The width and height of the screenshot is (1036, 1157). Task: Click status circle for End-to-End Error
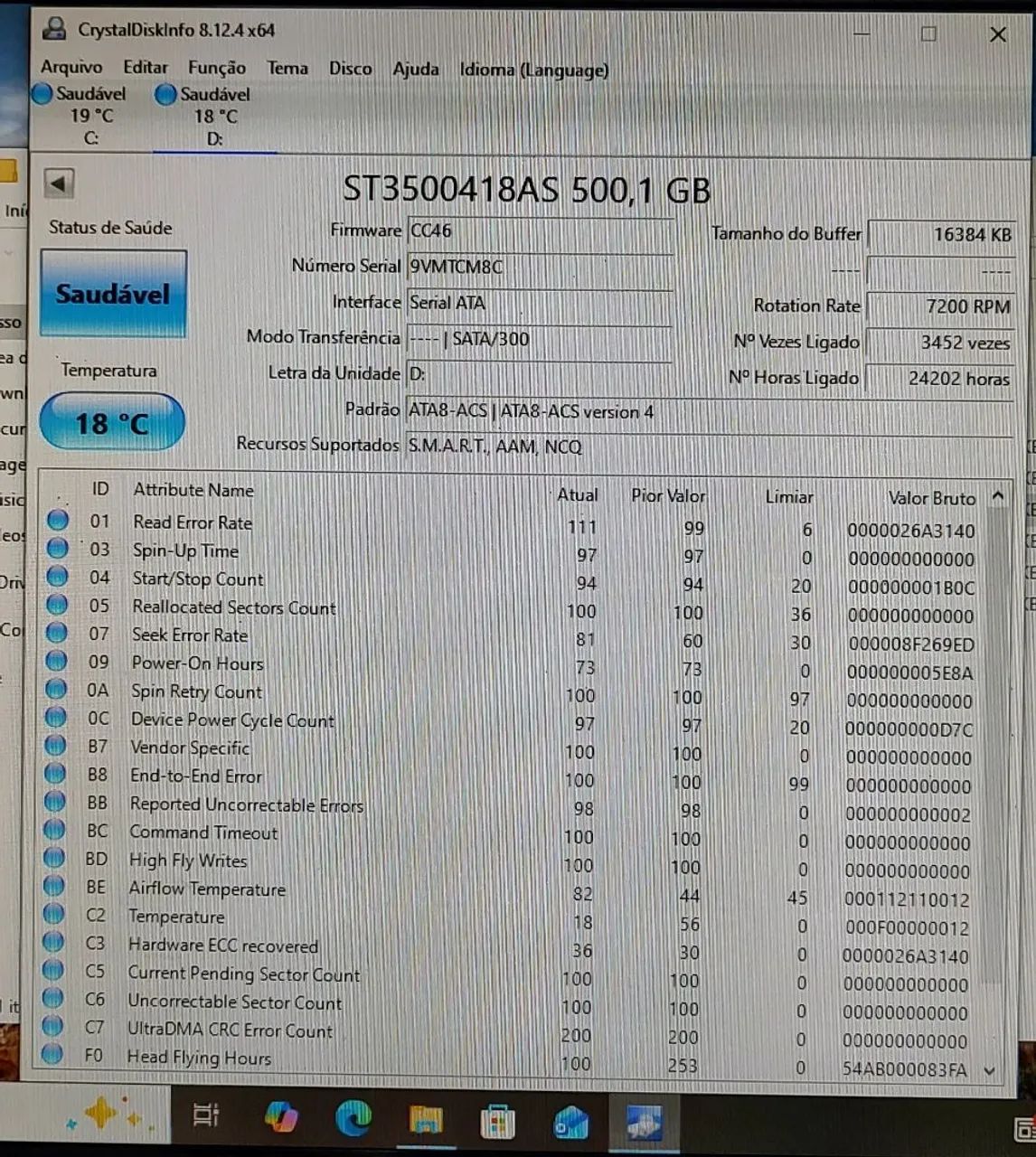tap(55, 773)
